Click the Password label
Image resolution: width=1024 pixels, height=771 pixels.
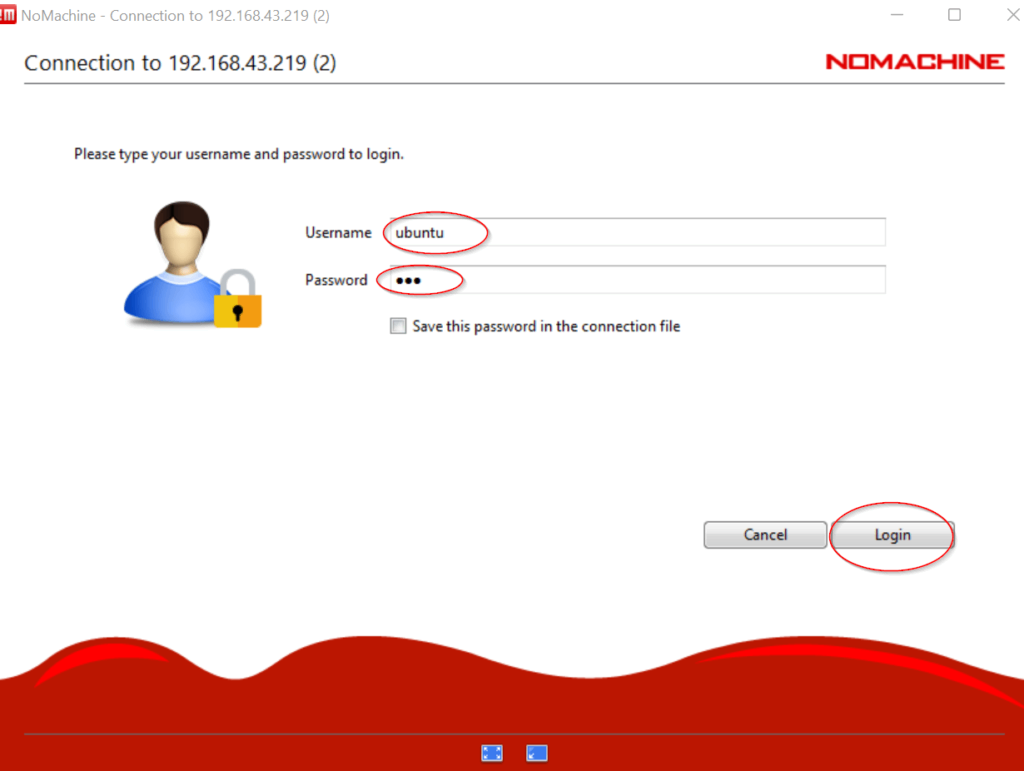pos(336,280)
